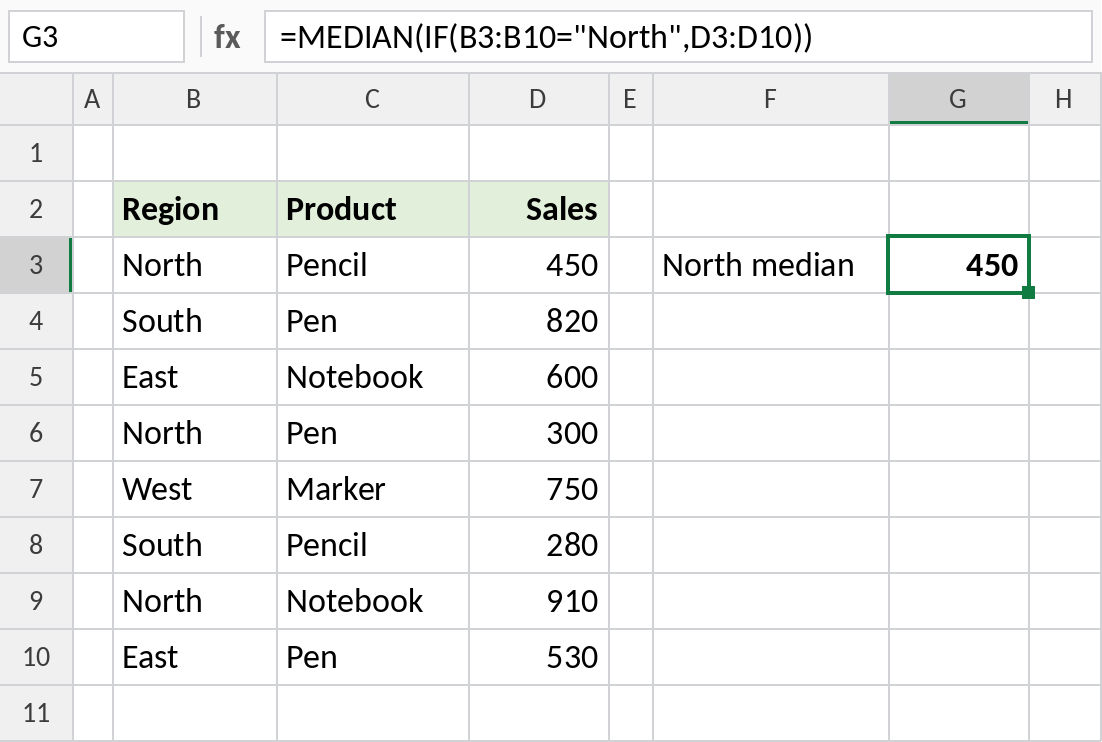This screenshot has height=742, width=1102.
Task: Select sales value 450 in column D
Action: [538, 266]
